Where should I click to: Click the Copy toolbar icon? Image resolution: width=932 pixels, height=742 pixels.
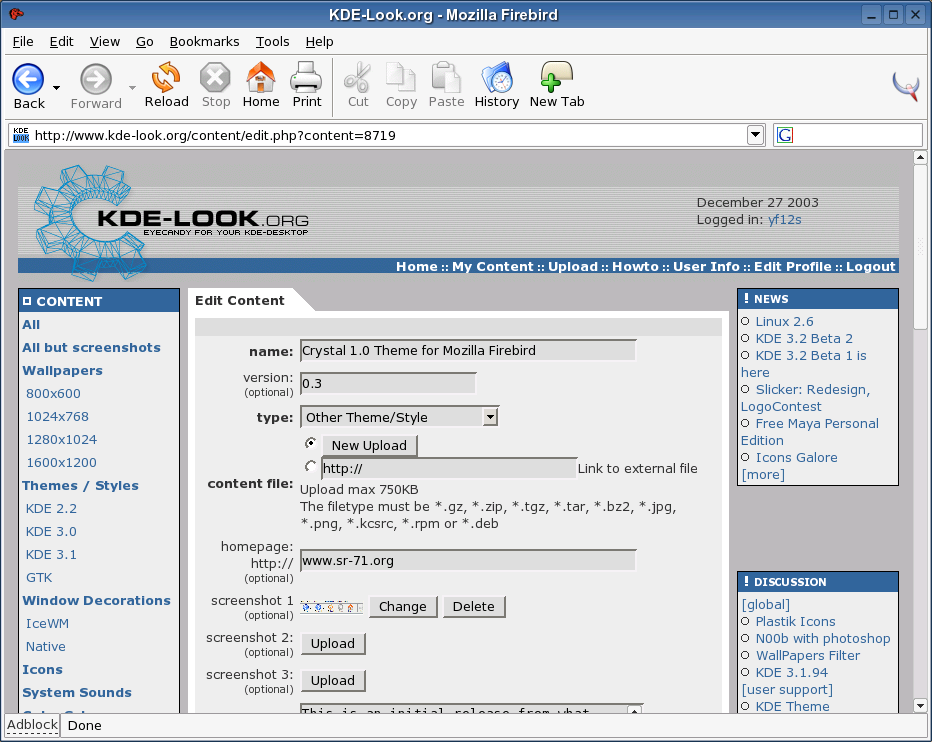(x=401, y=77)
